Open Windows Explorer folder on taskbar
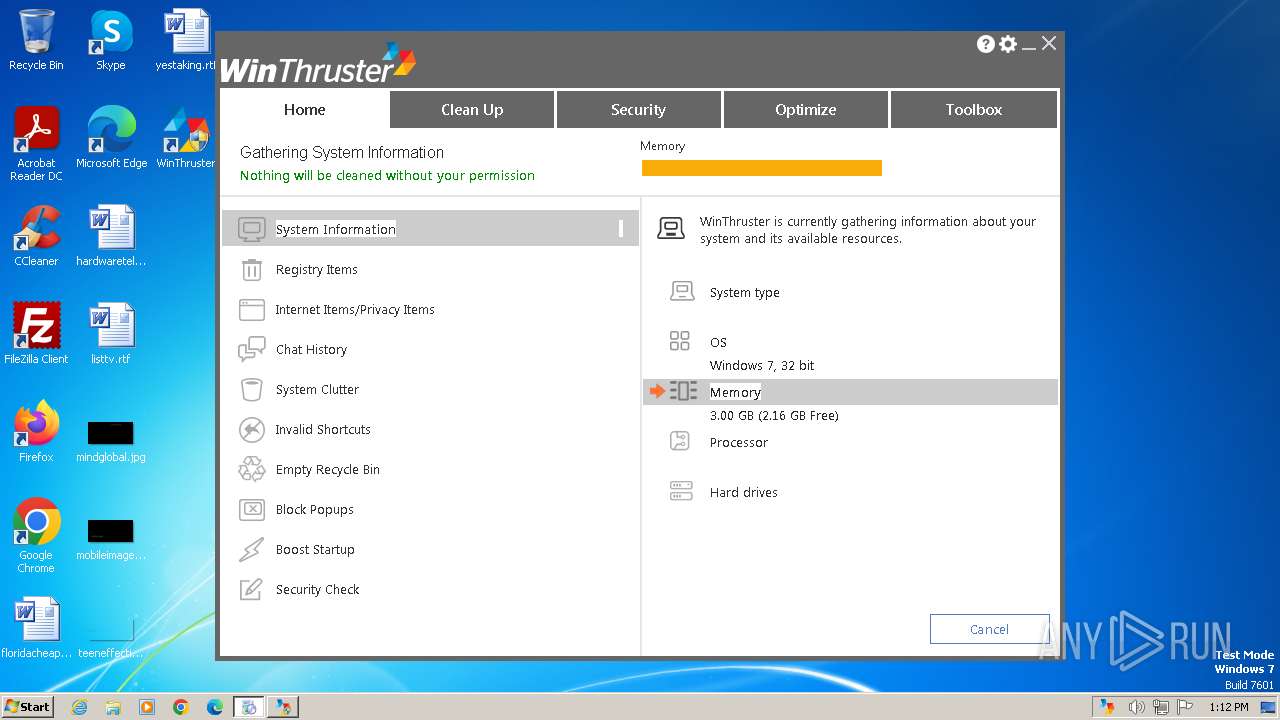Image resolution: width=1280 pixels, height=720 pixels. tap(113, 707)
